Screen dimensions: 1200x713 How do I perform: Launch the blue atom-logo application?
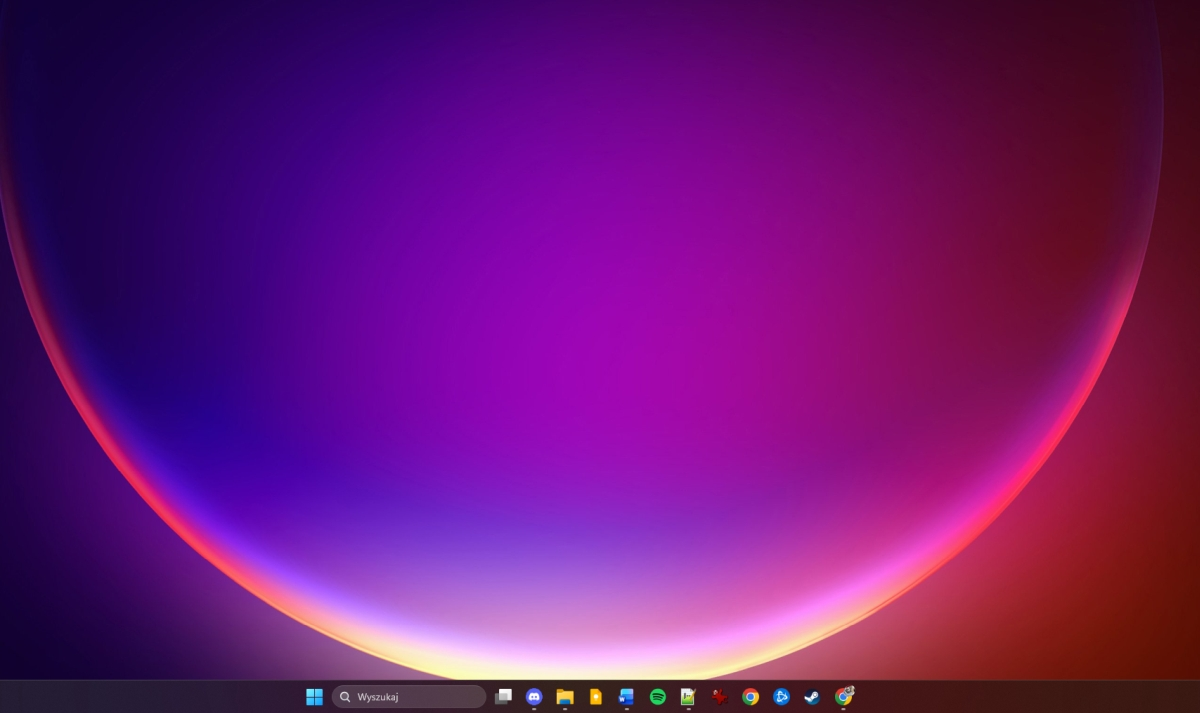click(780, 695)
